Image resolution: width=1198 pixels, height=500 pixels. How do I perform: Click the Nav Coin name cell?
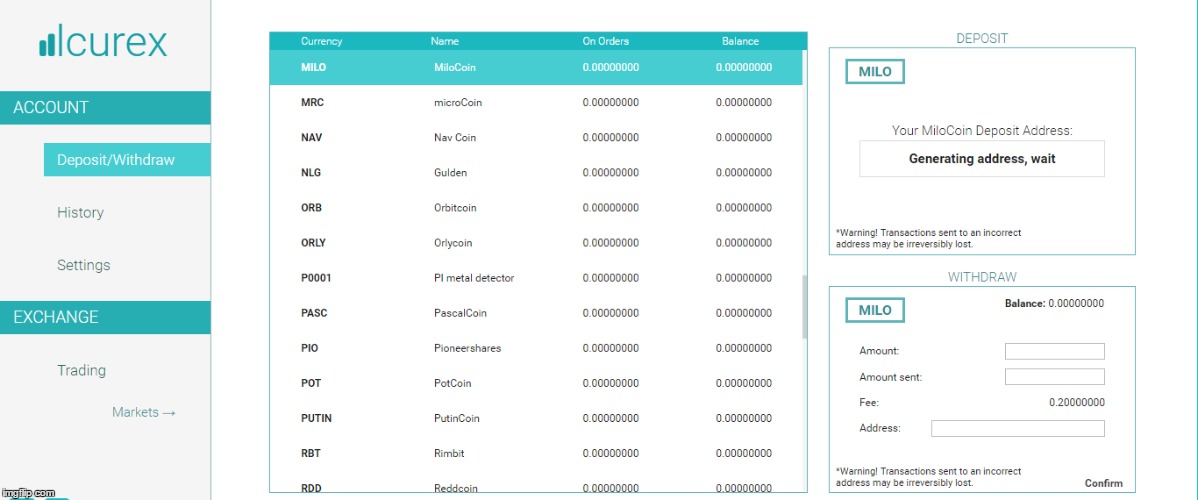pos(455,138)
